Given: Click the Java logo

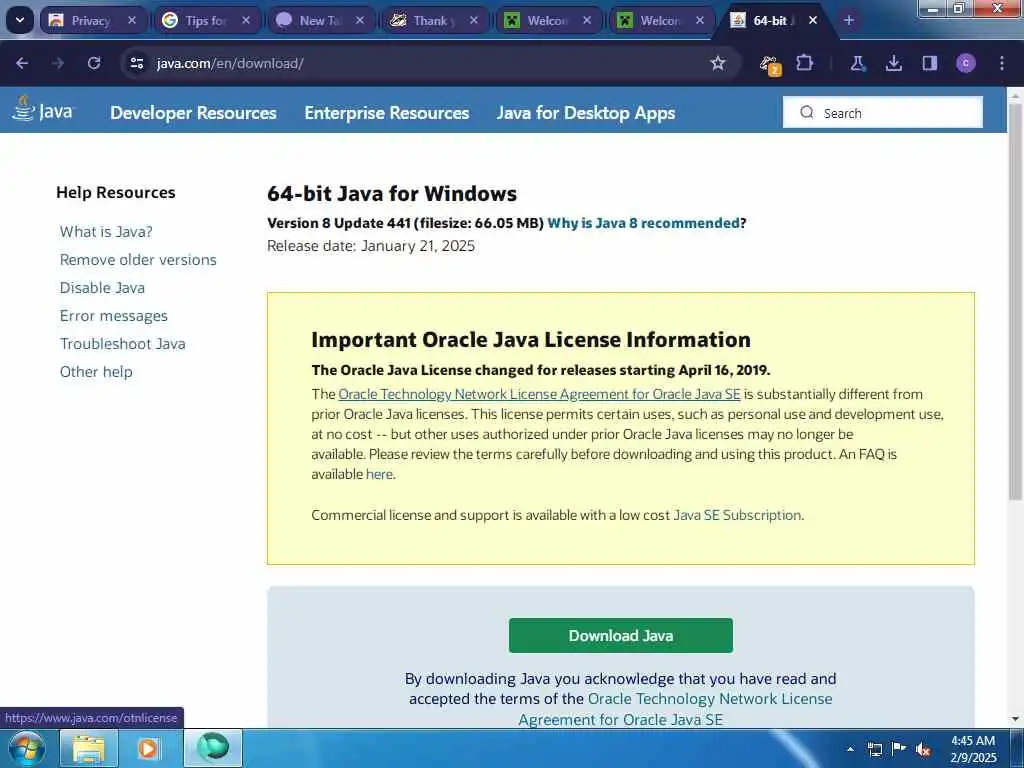Looking at the screenshot, I should point(43,110).
